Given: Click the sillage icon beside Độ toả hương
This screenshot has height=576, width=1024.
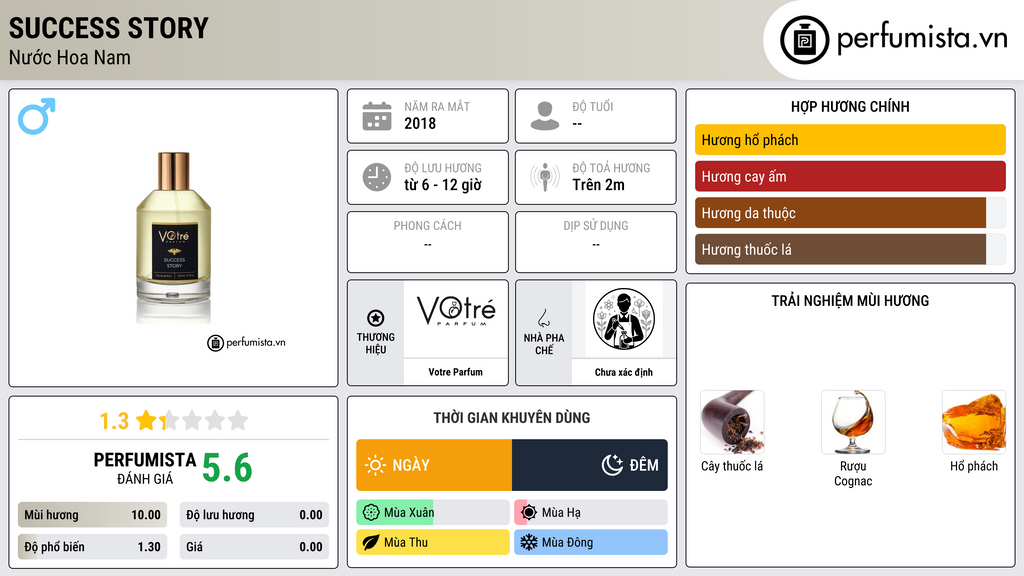Looking at the screenshot, I should pos(545,177).
